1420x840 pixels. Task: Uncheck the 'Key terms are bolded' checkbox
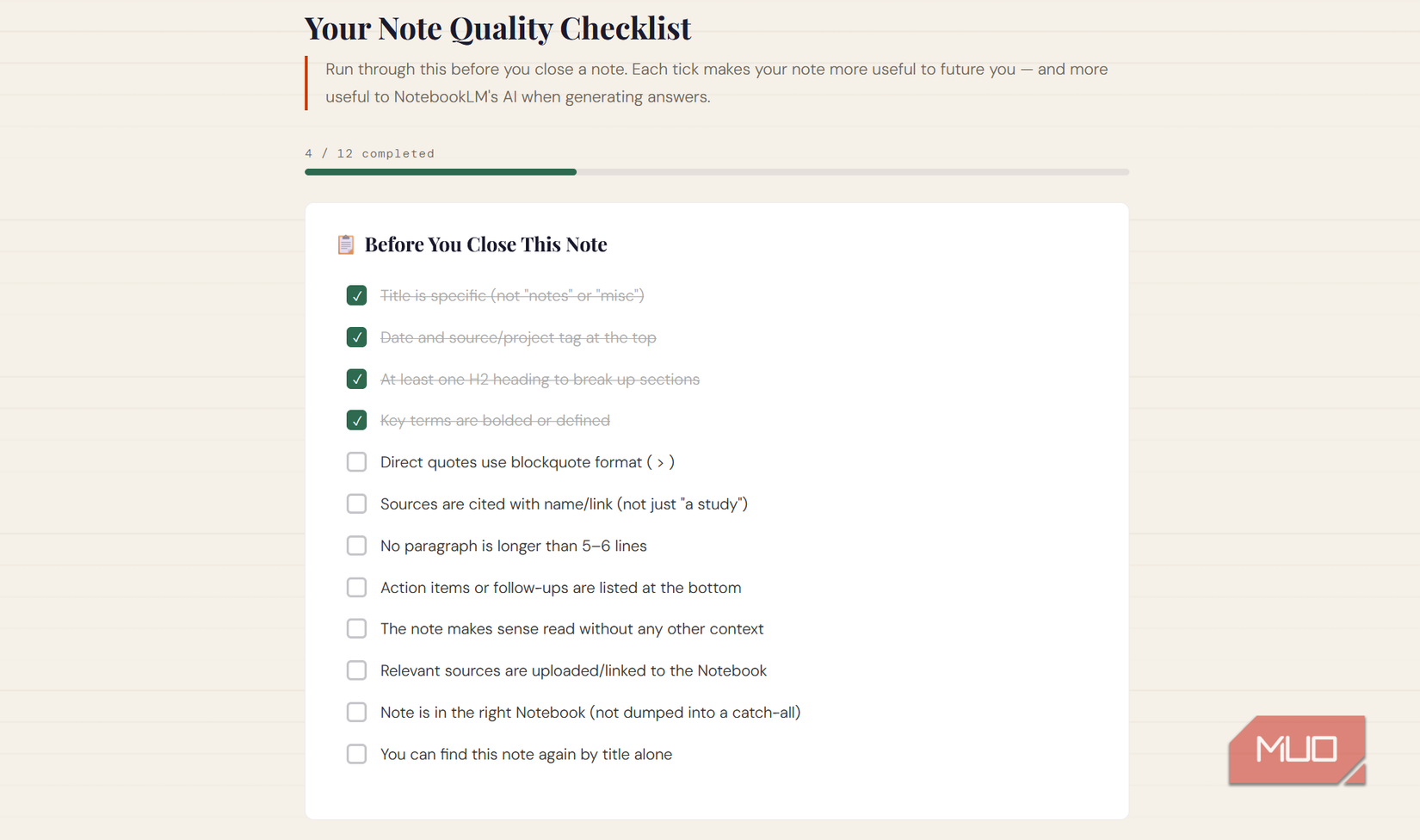point(356,421)
